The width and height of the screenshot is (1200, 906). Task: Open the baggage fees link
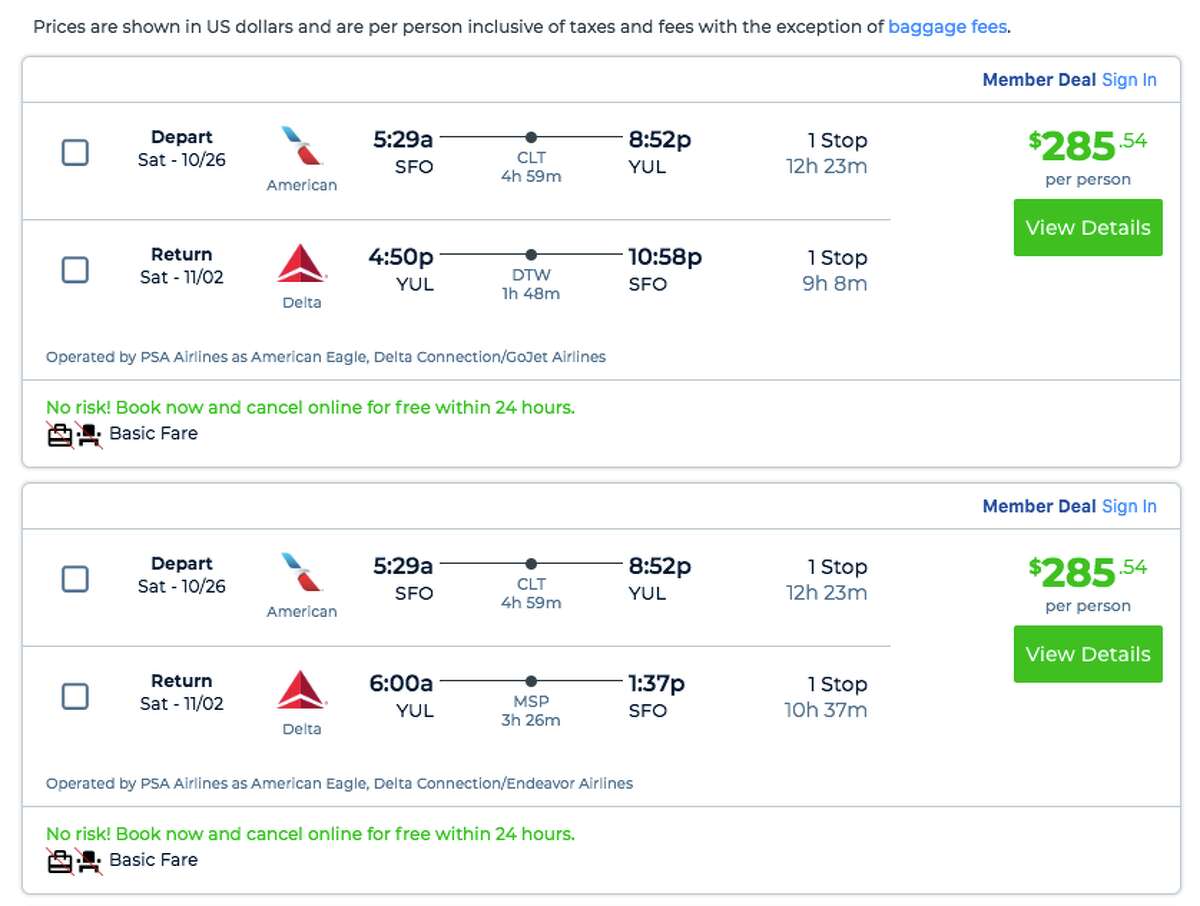(x=946, y=27)
